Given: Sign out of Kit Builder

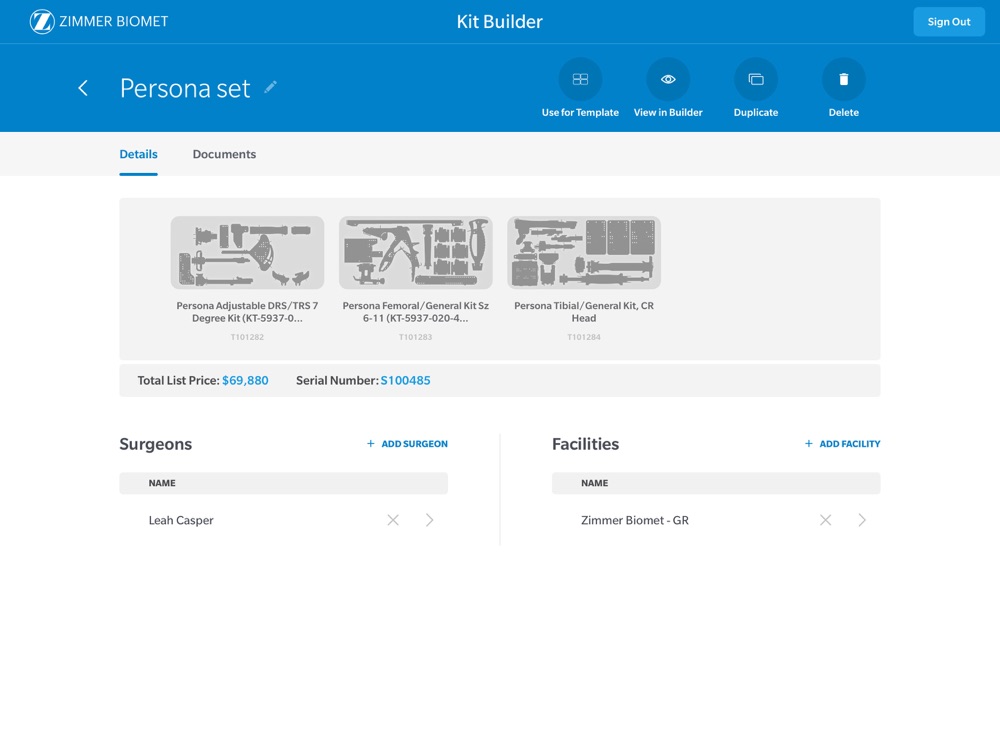Looking at the screenshot, I should 949,22.
